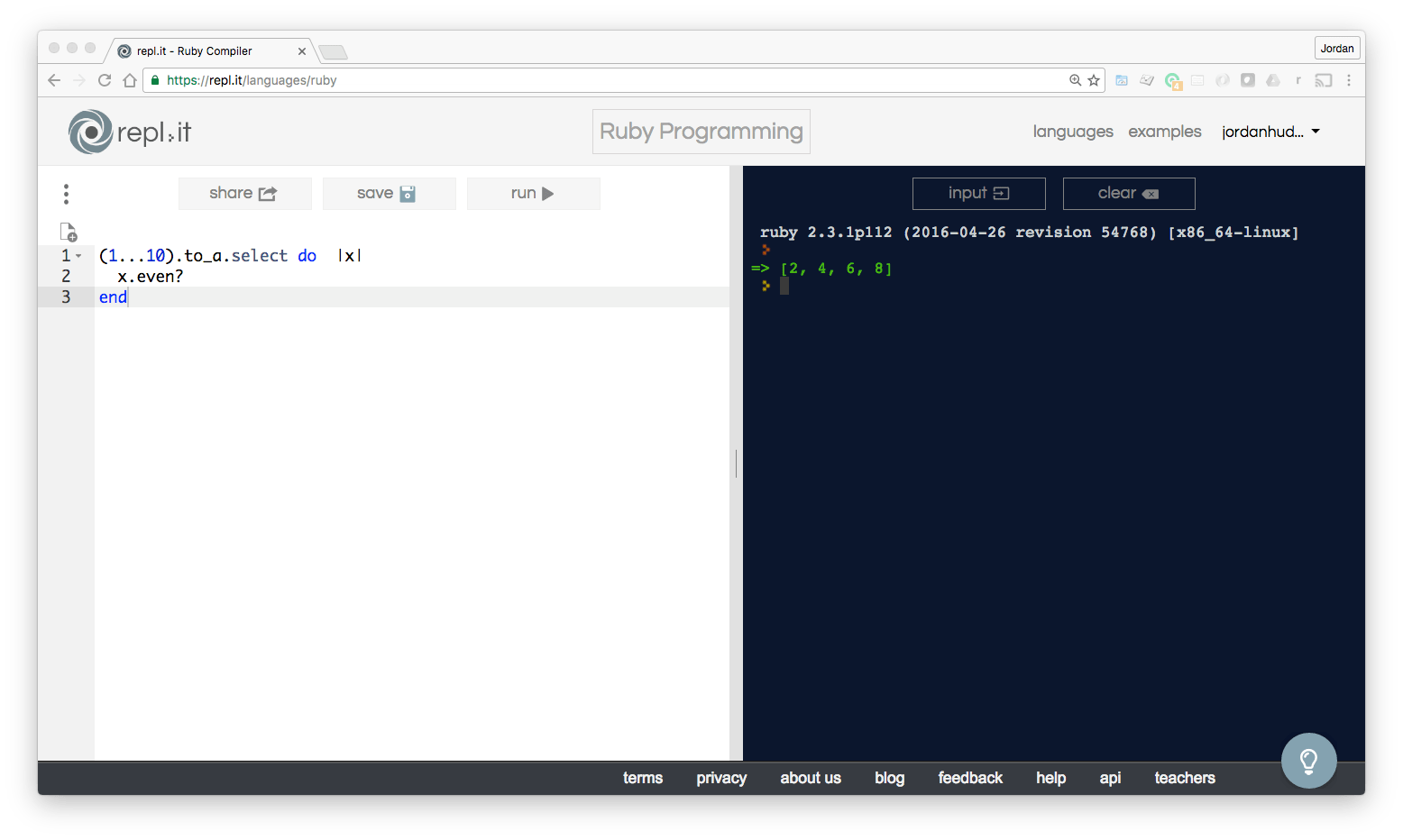Bookmark this page with the star icon
Image resolution: width=1403 pixels, height=840 pixels.
coord(1094,80)
